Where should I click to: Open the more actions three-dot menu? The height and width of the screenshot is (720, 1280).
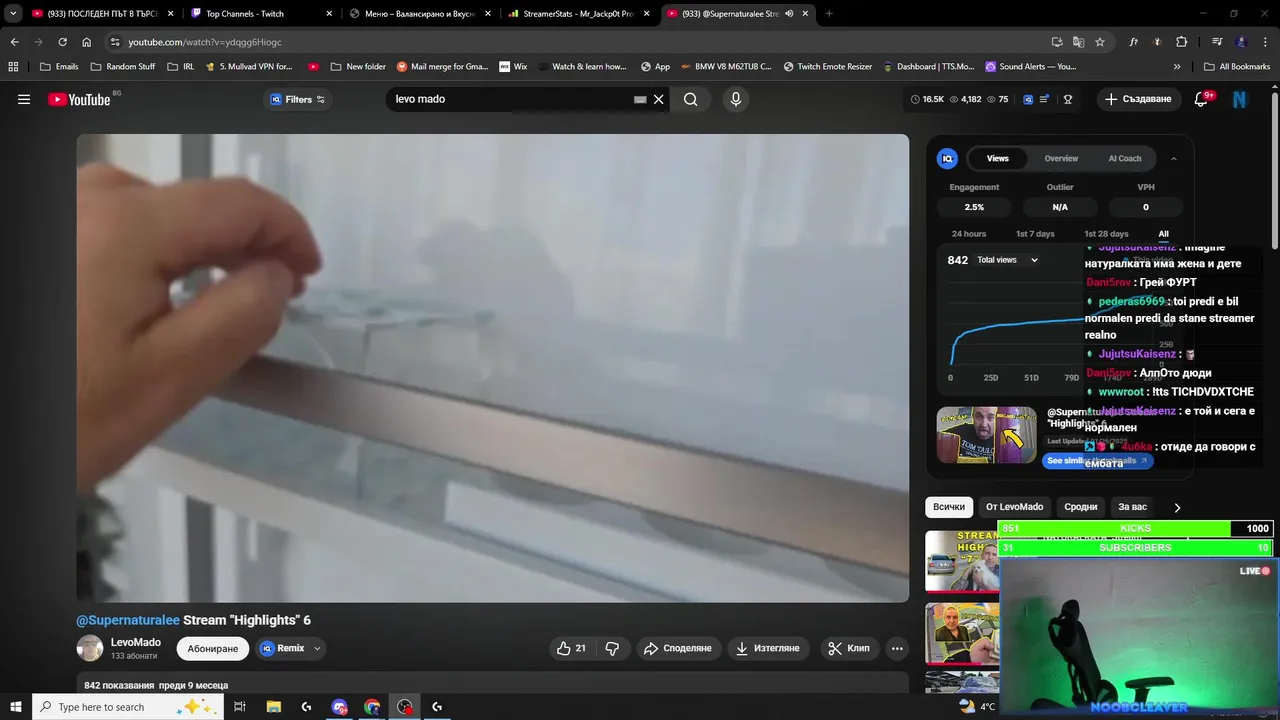point(897,648)
